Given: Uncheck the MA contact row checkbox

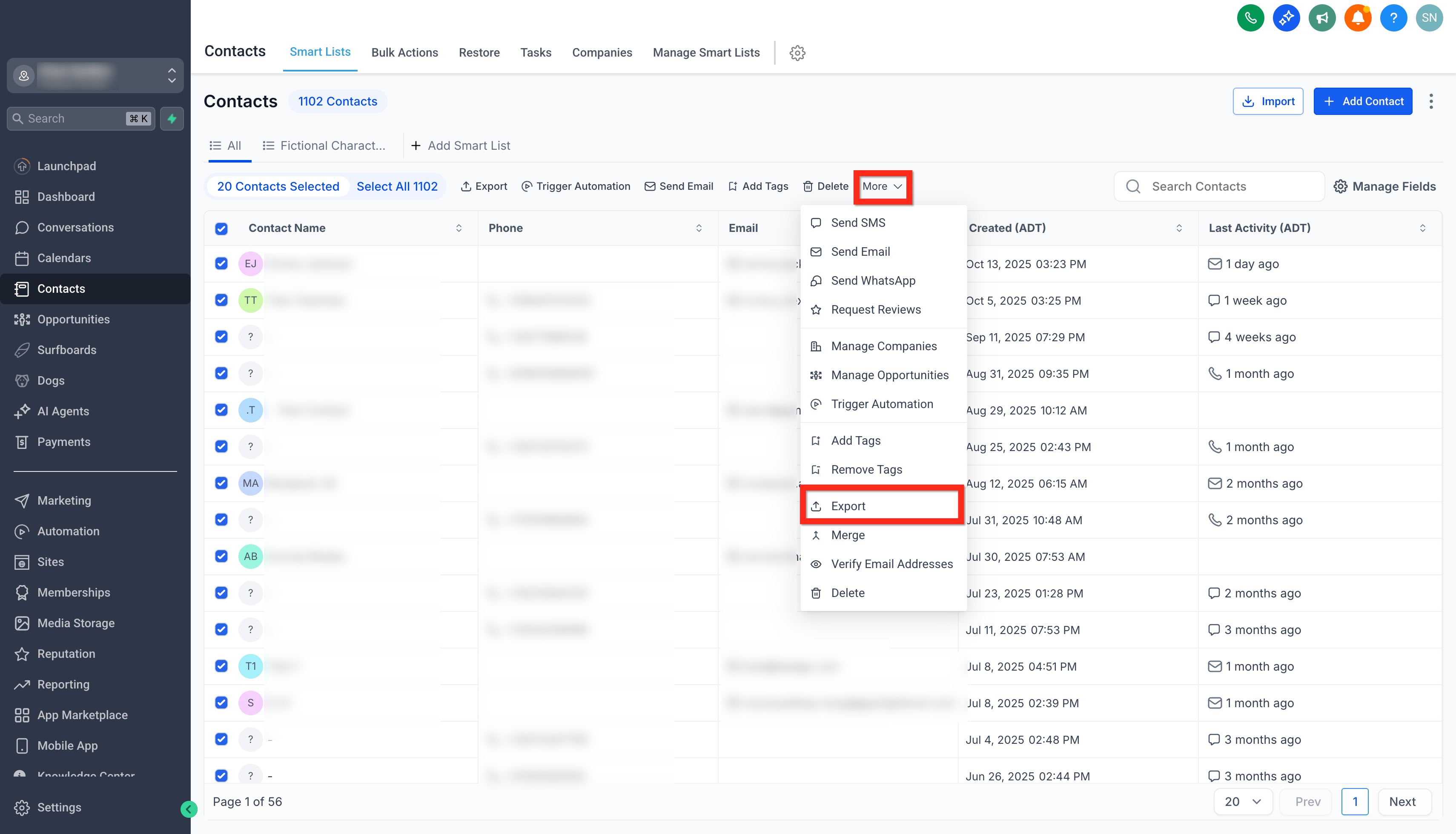Looking at the screenshot, I should click(221, 483).
